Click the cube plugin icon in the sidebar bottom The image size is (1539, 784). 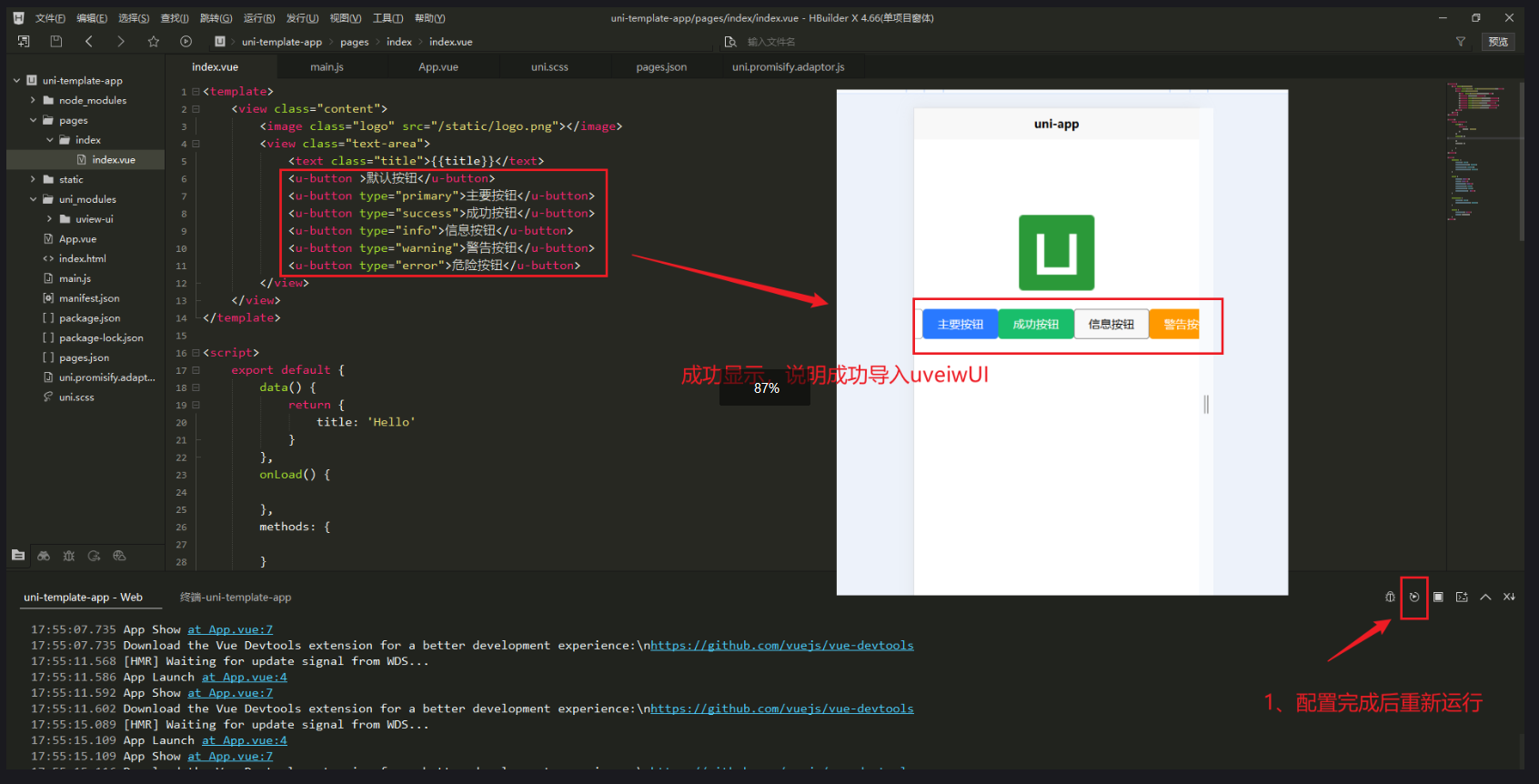(119, 556)
